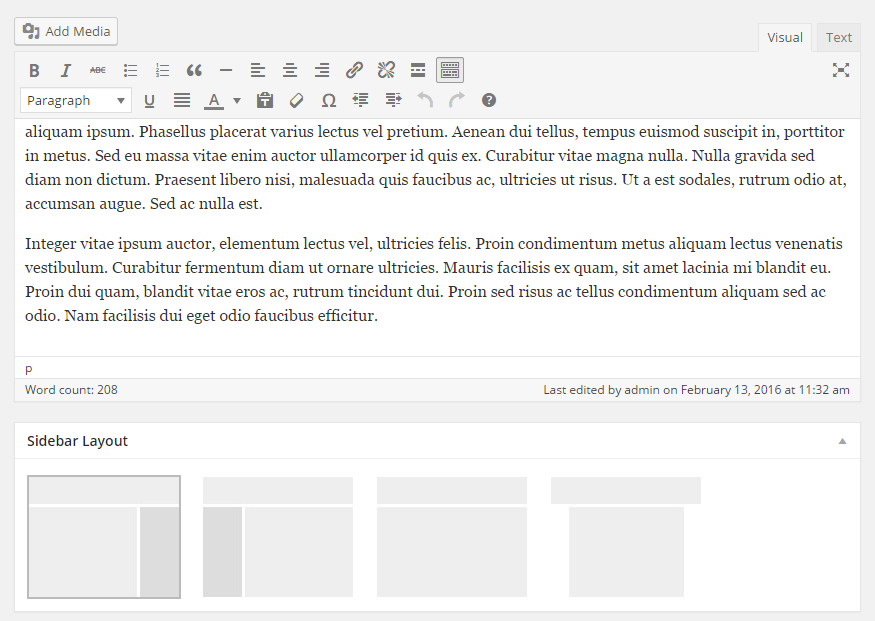
Task: Align text center
Action: coord(290,70)
